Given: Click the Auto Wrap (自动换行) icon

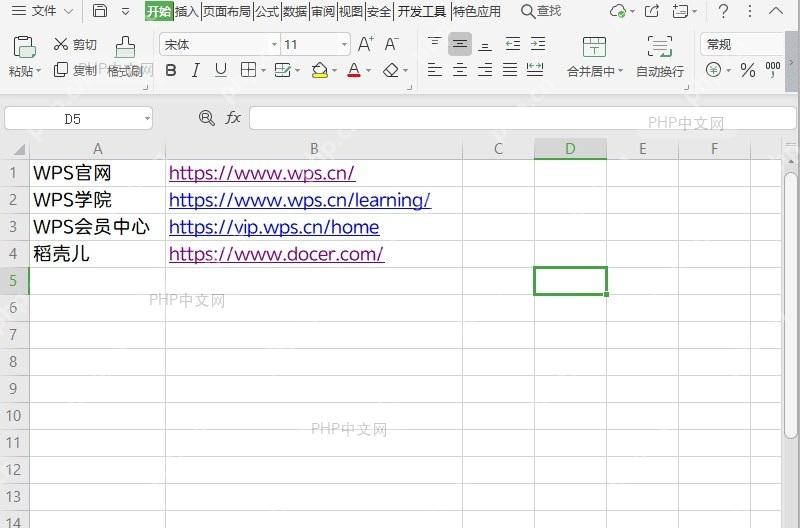Looking at the screenshot, I should coord(660,47).
